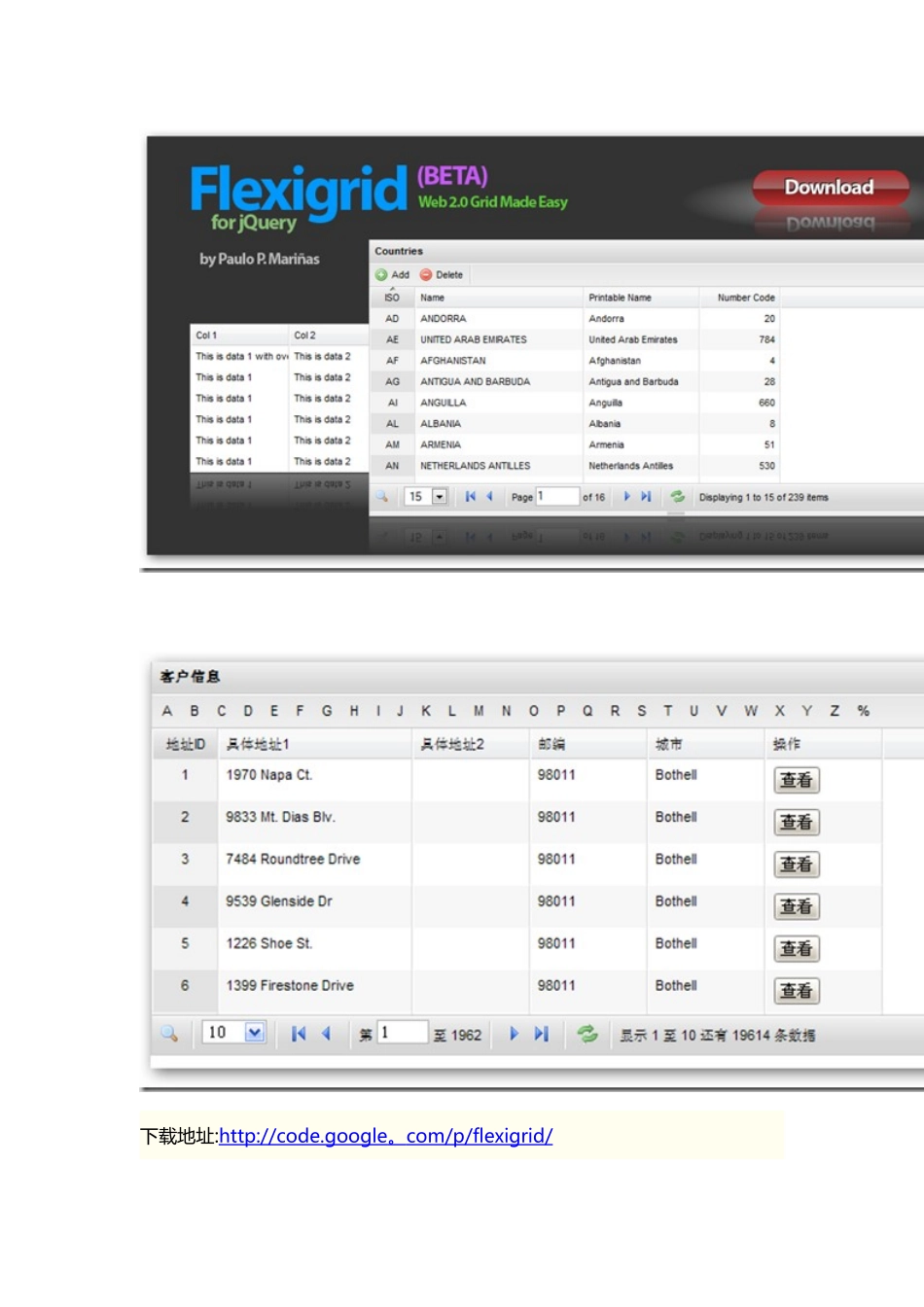The height and width of the screenshot is (1307, 924).
Task: Click the Col 1 header in small grid
Action: pos(239,336)
